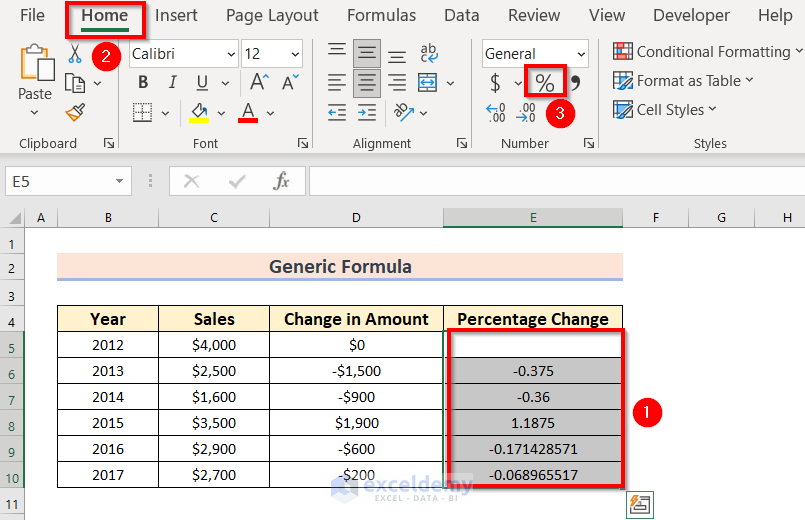Expand the Name Box dropdown arrow
This screenshot has width=805, height=520.
[120, 181]
